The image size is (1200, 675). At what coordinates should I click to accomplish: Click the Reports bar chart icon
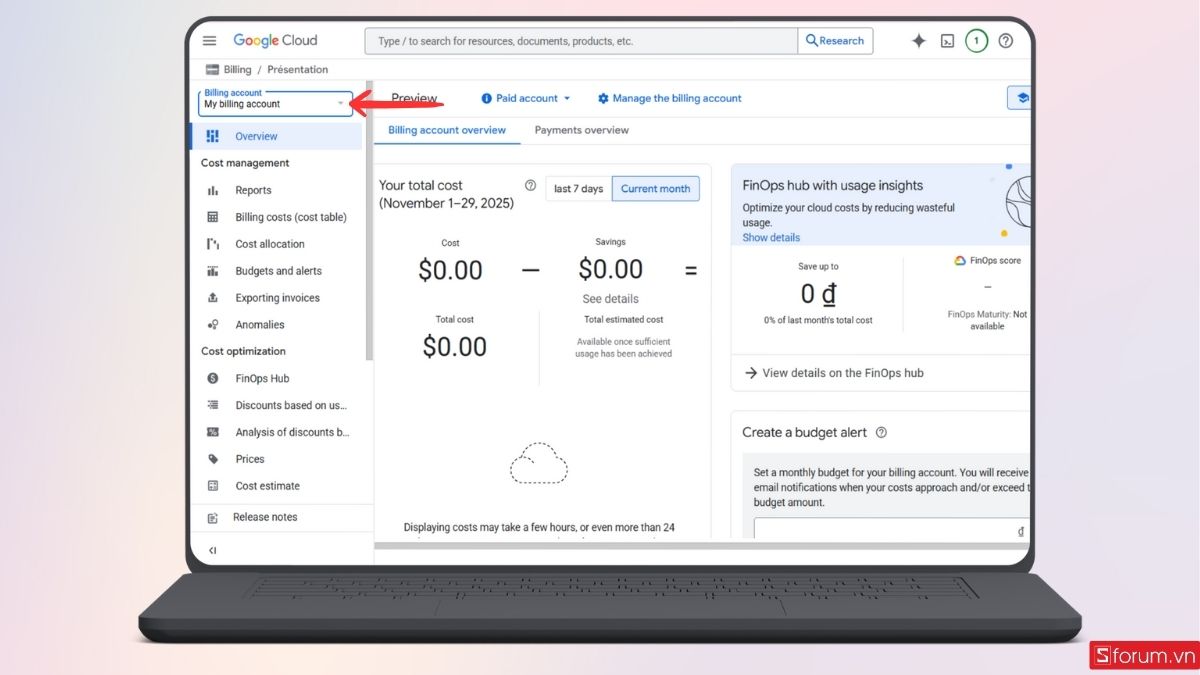click(x=212, y=190)
